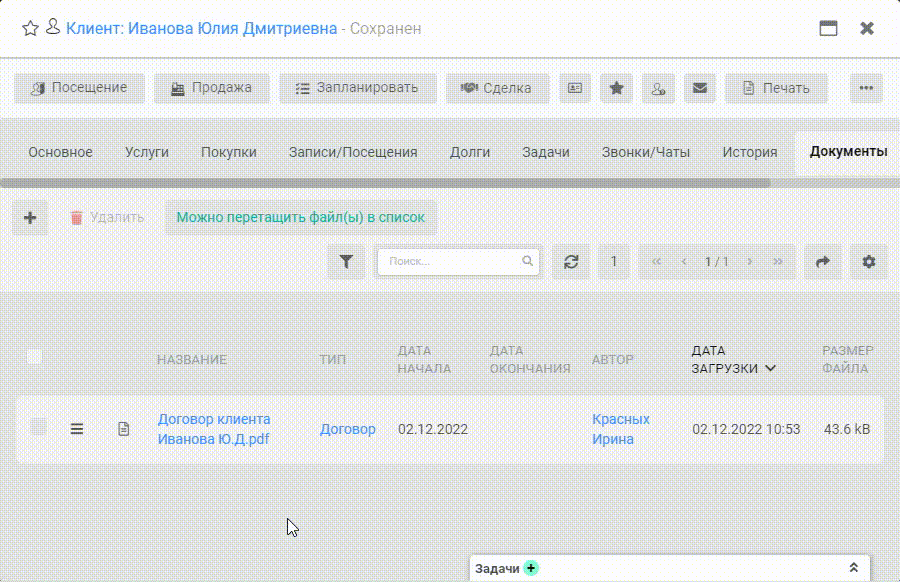Click the Сделка button

(498, 88)
